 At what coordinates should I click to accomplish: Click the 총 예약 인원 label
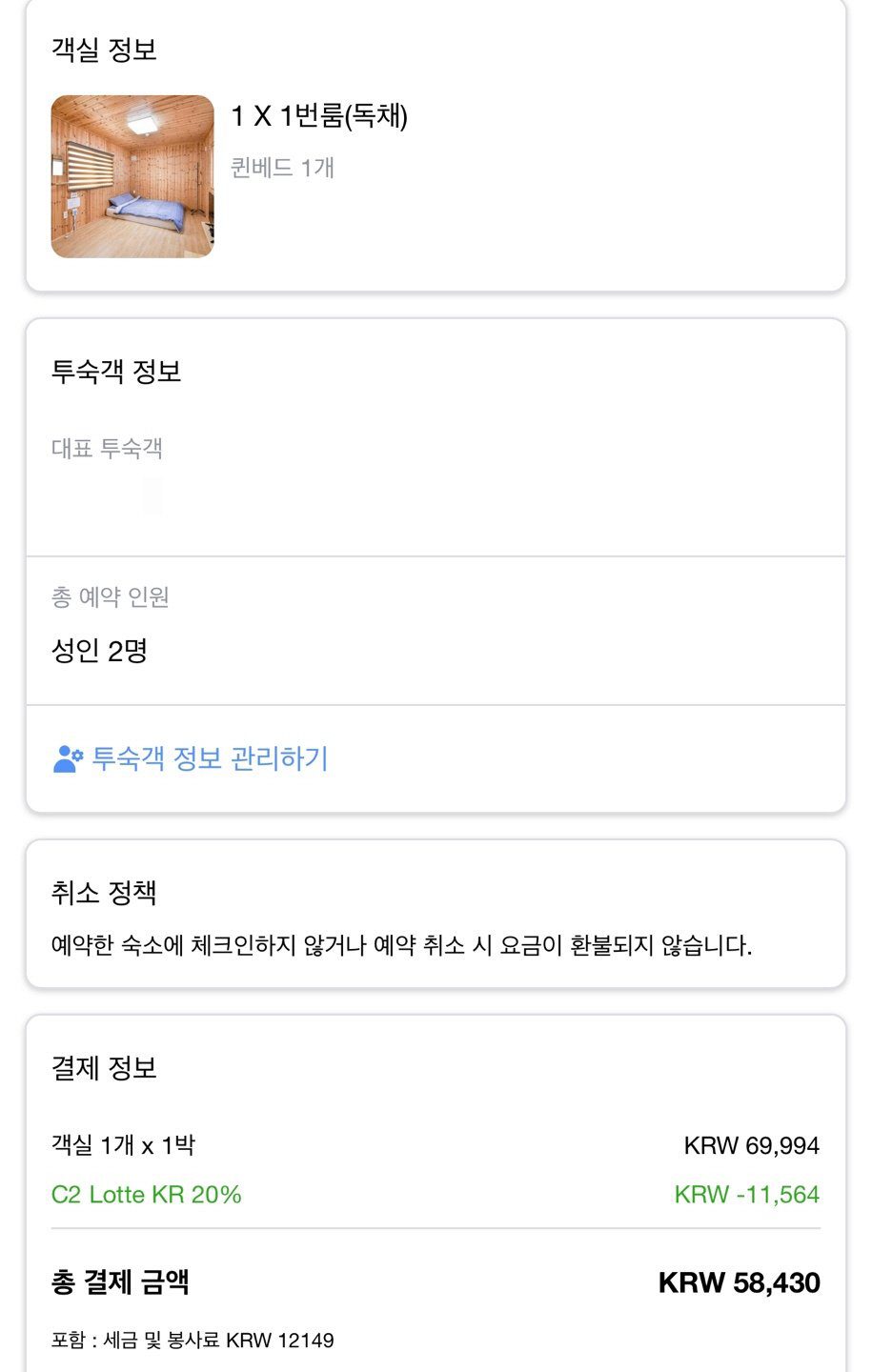(x=111, y=597)
